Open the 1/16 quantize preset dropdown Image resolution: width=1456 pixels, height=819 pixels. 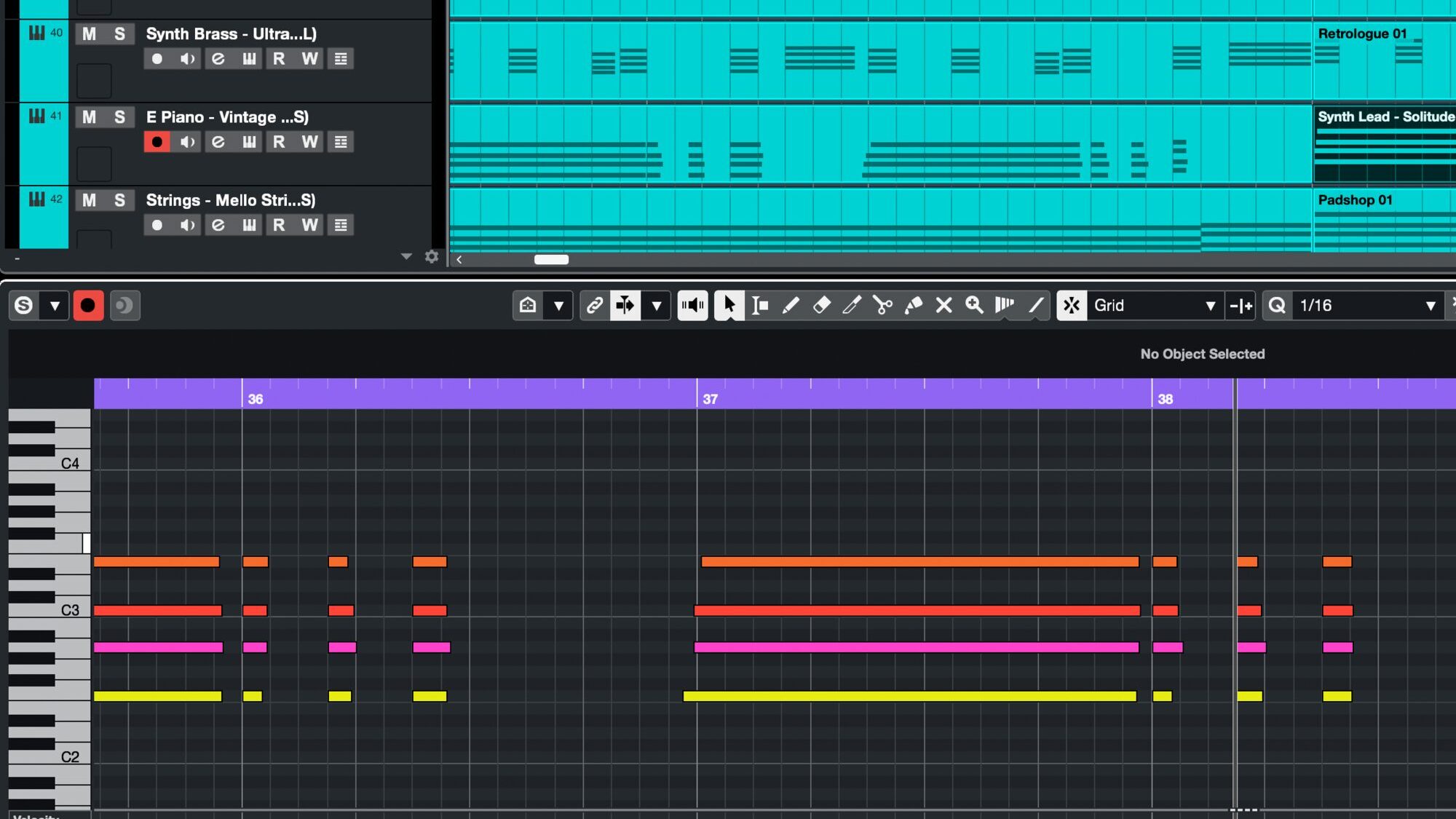[x=1430, y=306]
